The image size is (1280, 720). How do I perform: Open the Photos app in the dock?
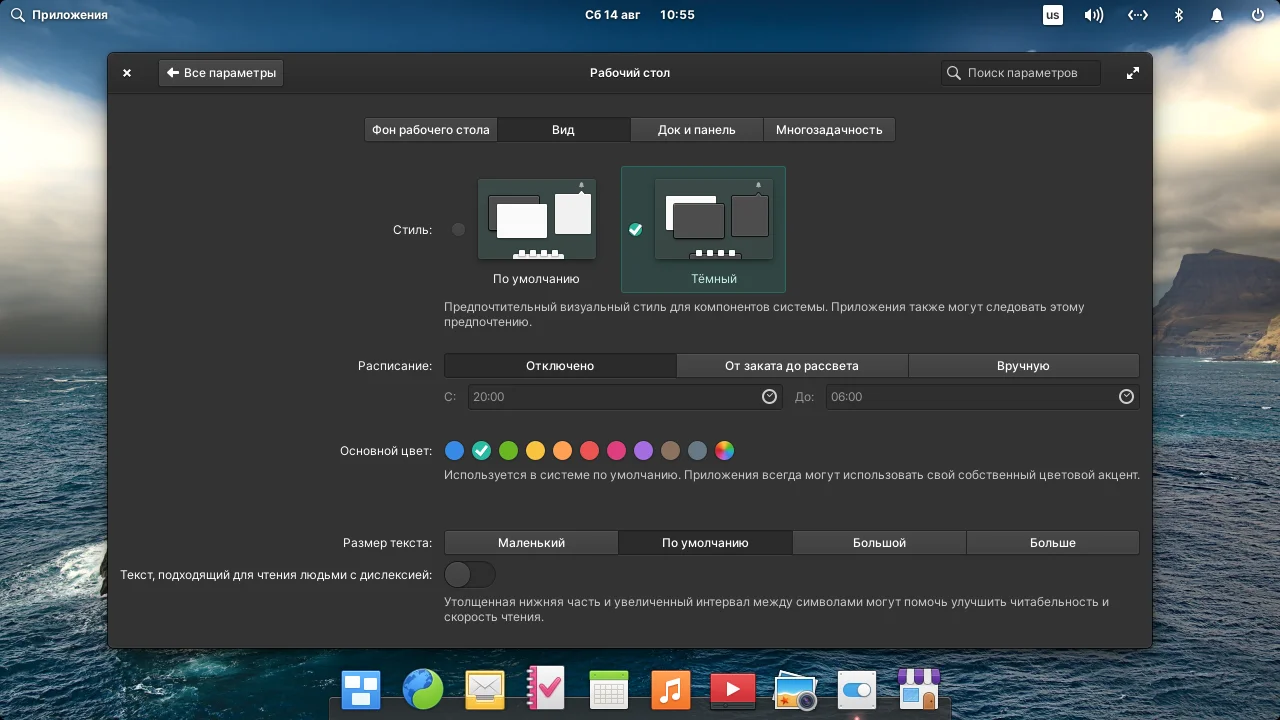(x=795, y=689)
